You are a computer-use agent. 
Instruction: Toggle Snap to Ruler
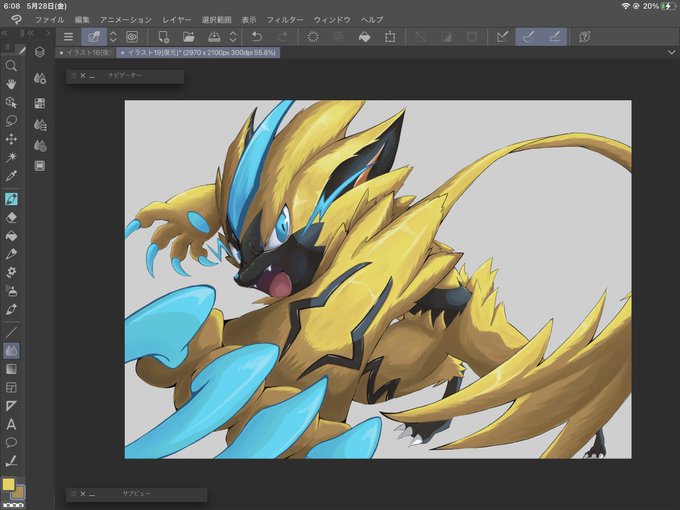tap(503, 37)
